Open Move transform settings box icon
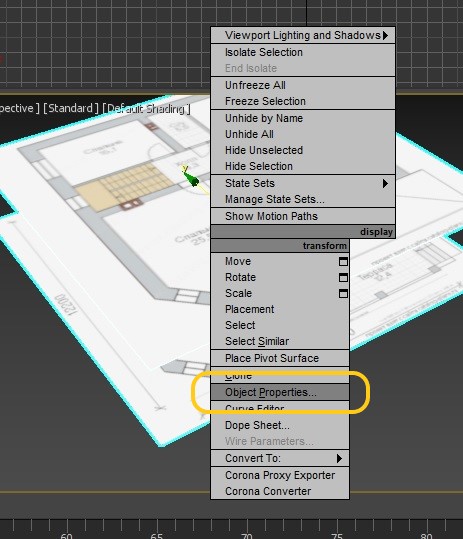Screen dimensions: 463x539 pos(343,262)
